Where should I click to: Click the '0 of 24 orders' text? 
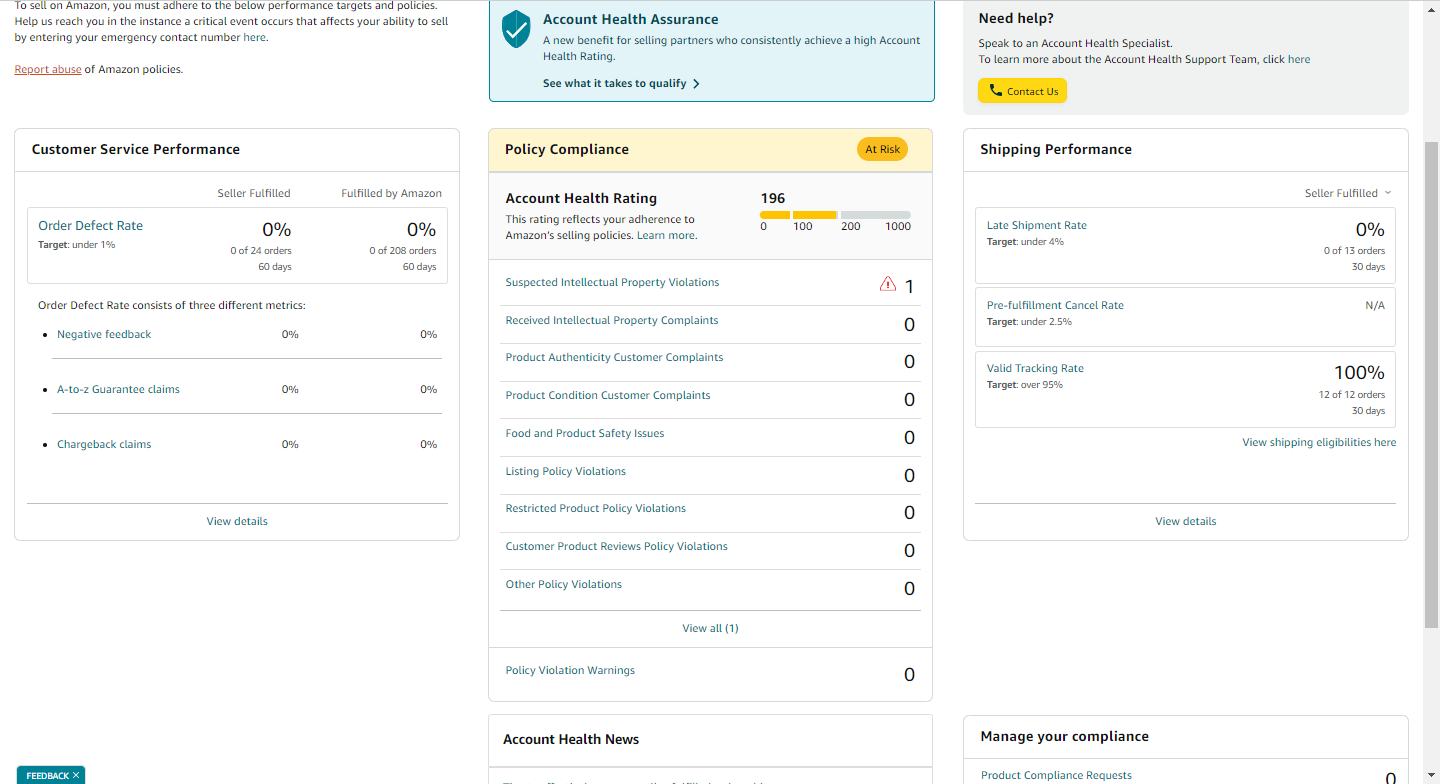pyautogui.click(x=261, y=251)
